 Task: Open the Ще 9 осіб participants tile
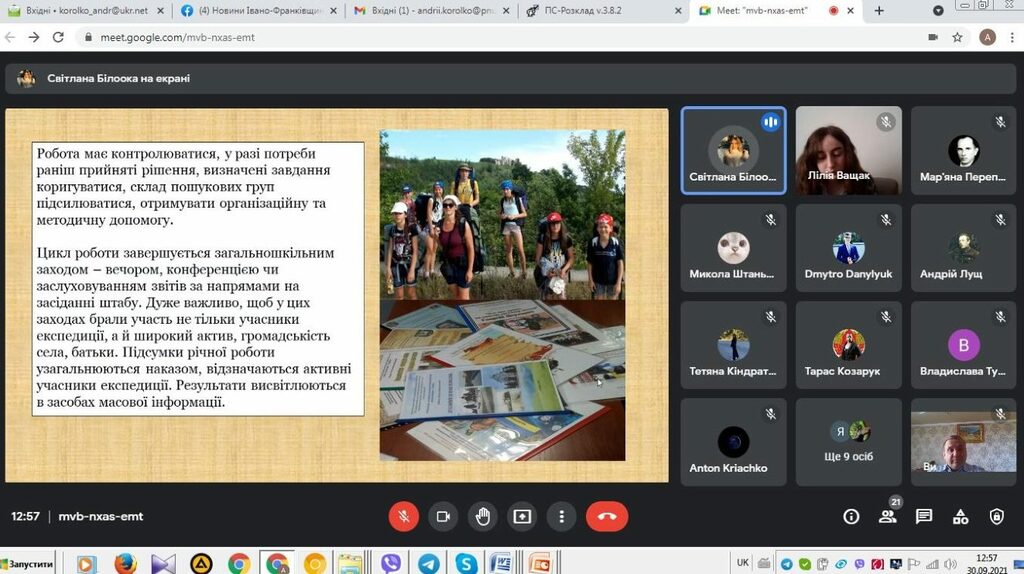849,443
